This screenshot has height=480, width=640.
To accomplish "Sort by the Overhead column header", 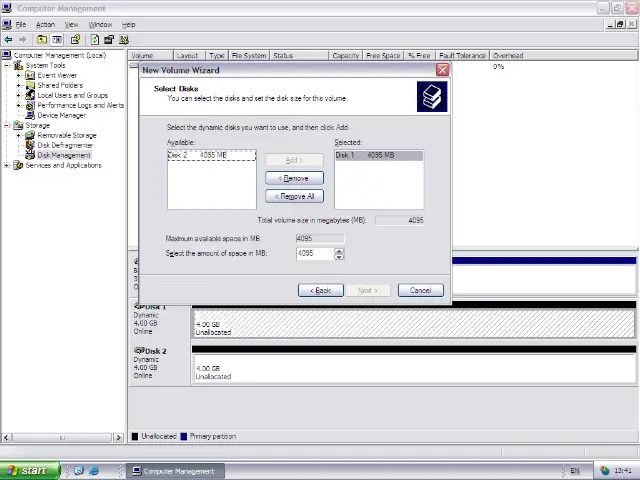I will (563, 56).
